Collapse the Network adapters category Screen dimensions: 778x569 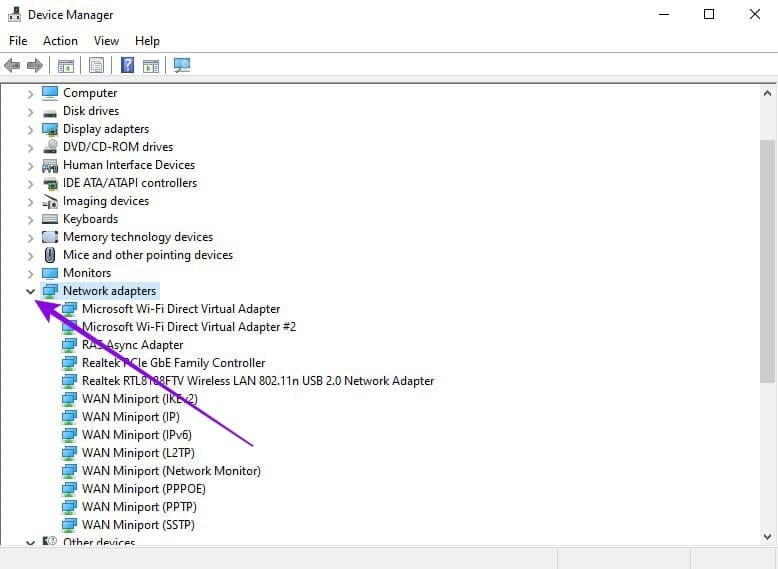[30, 292]
